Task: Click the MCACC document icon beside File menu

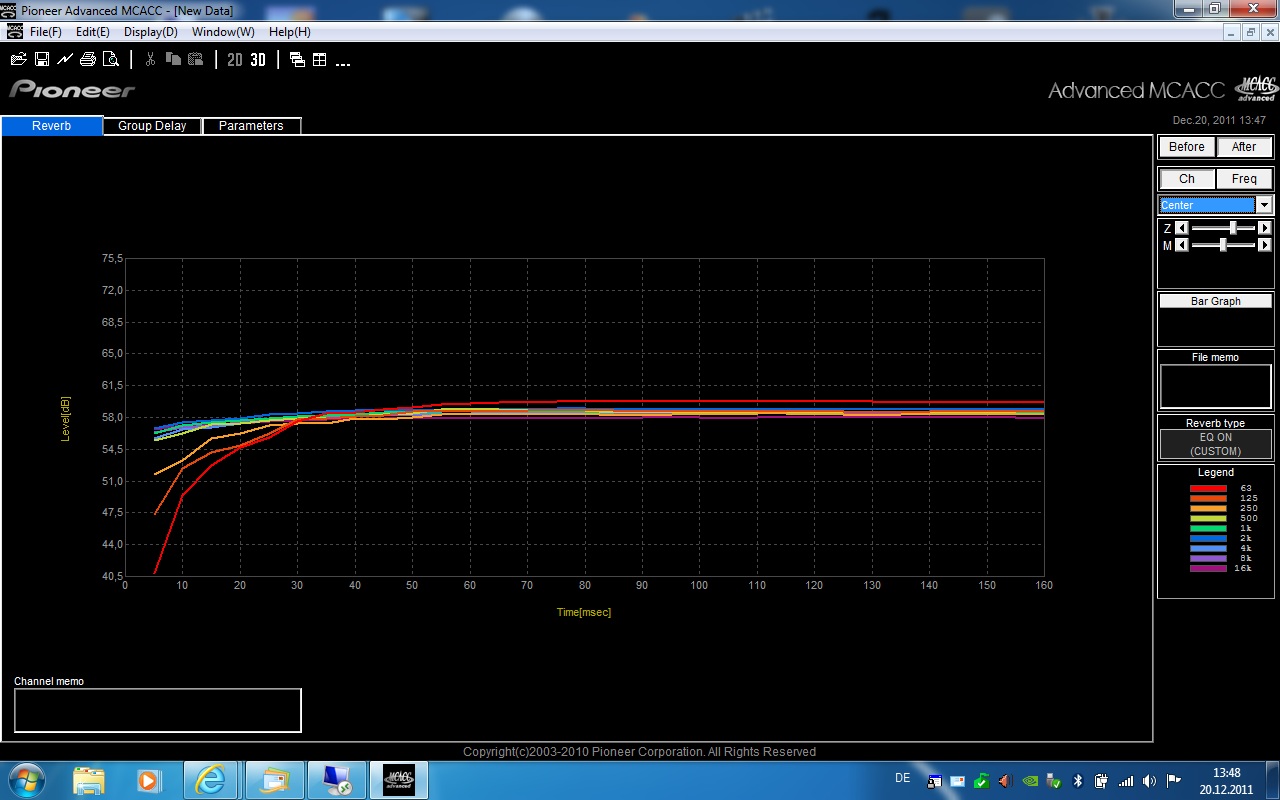Action: 15,32
